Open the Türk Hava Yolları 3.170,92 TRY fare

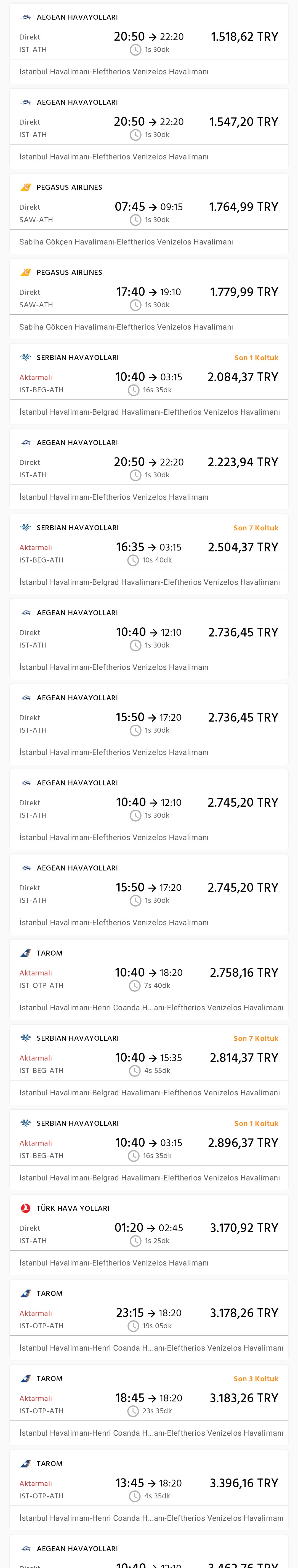click(x=244, y=1228)
